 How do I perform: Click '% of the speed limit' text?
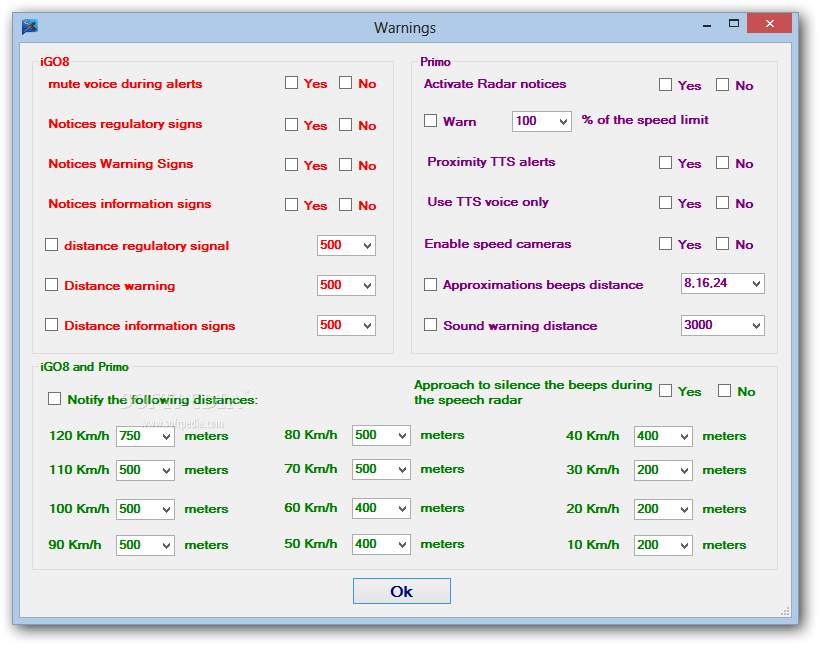[645, 120]
